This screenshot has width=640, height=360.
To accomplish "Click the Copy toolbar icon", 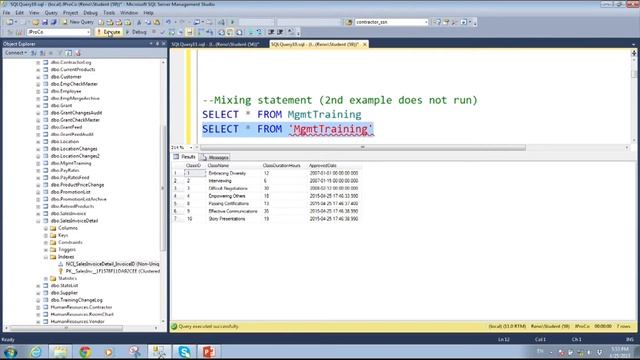I will tap(148, 22).
